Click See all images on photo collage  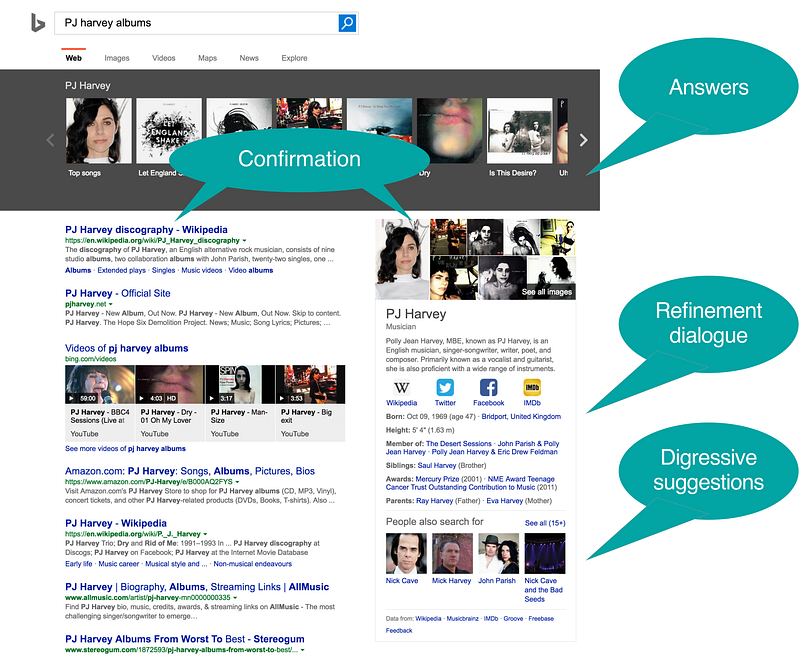point(547,292)
